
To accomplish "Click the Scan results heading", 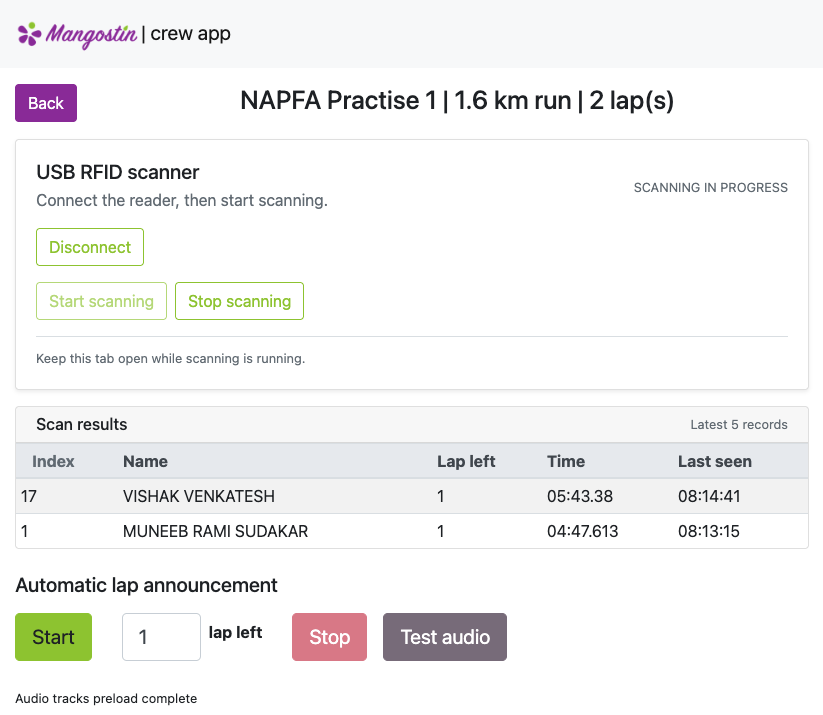I will (x=82, y=424).
